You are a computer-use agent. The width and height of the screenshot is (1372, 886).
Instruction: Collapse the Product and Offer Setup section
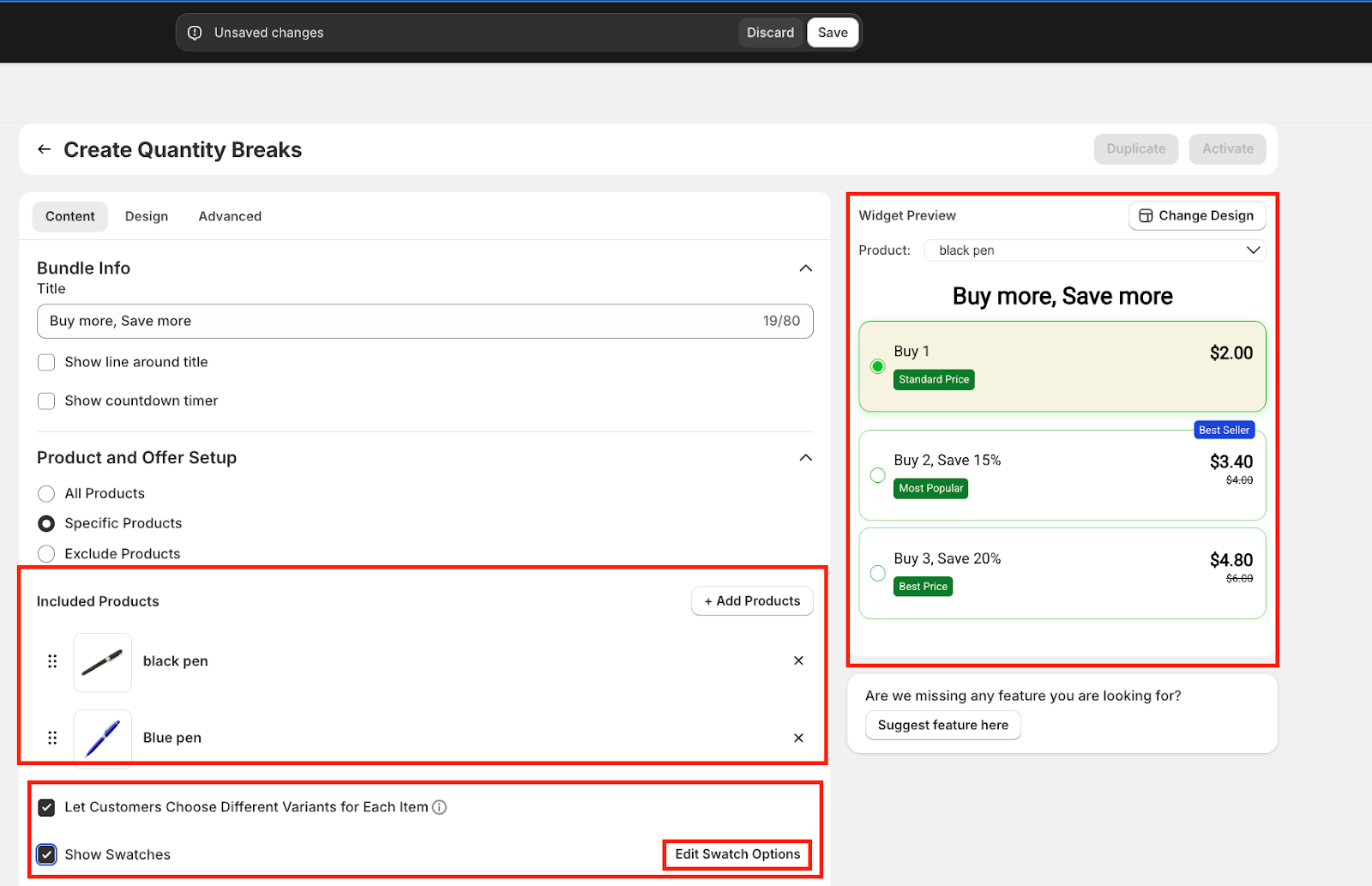click(x=805, y=458)
